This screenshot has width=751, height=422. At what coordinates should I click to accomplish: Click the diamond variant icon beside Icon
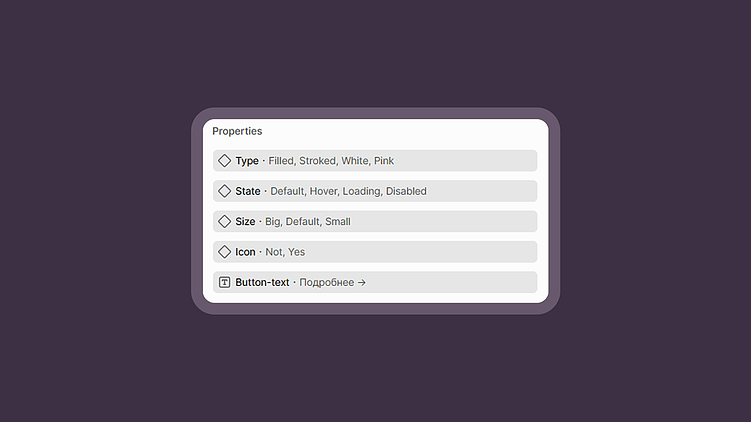coord(224,252)
